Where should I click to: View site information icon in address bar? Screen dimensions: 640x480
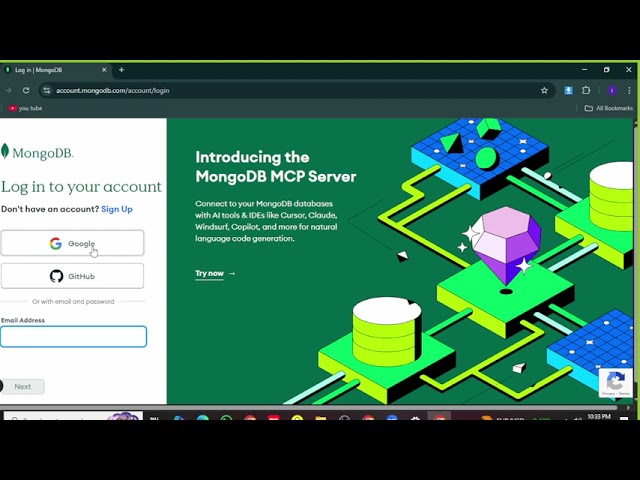(x=47, y=90)
